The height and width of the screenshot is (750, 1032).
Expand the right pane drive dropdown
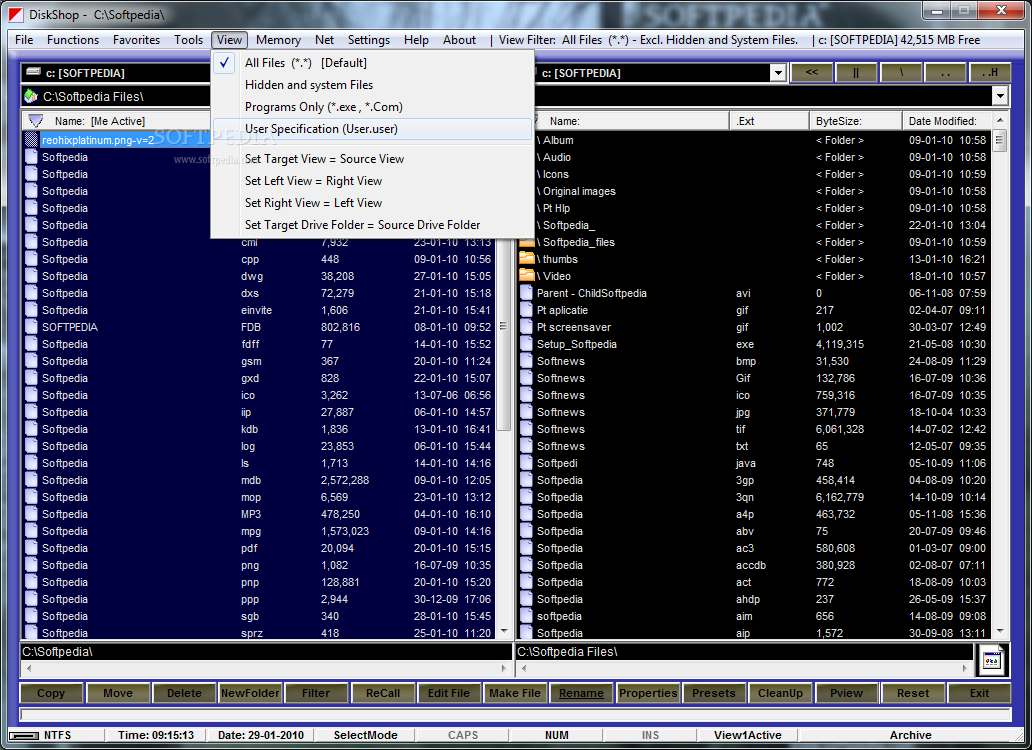777,72
